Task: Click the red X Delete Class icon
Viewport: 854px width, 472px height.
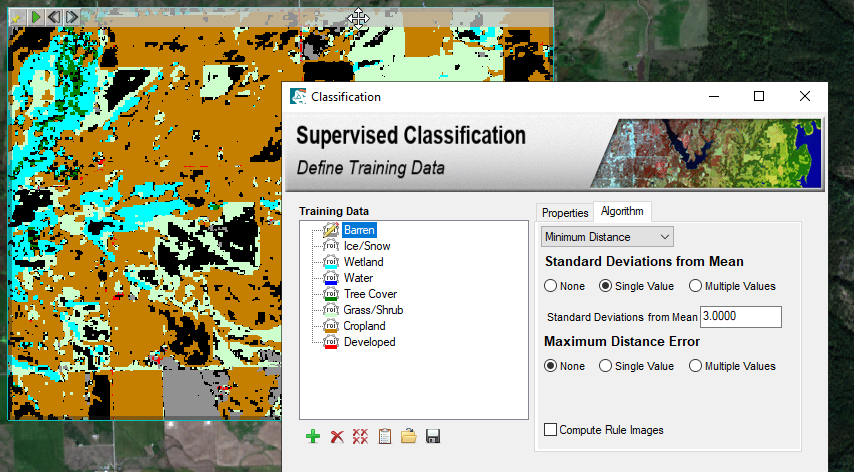Action: (337, 437)
